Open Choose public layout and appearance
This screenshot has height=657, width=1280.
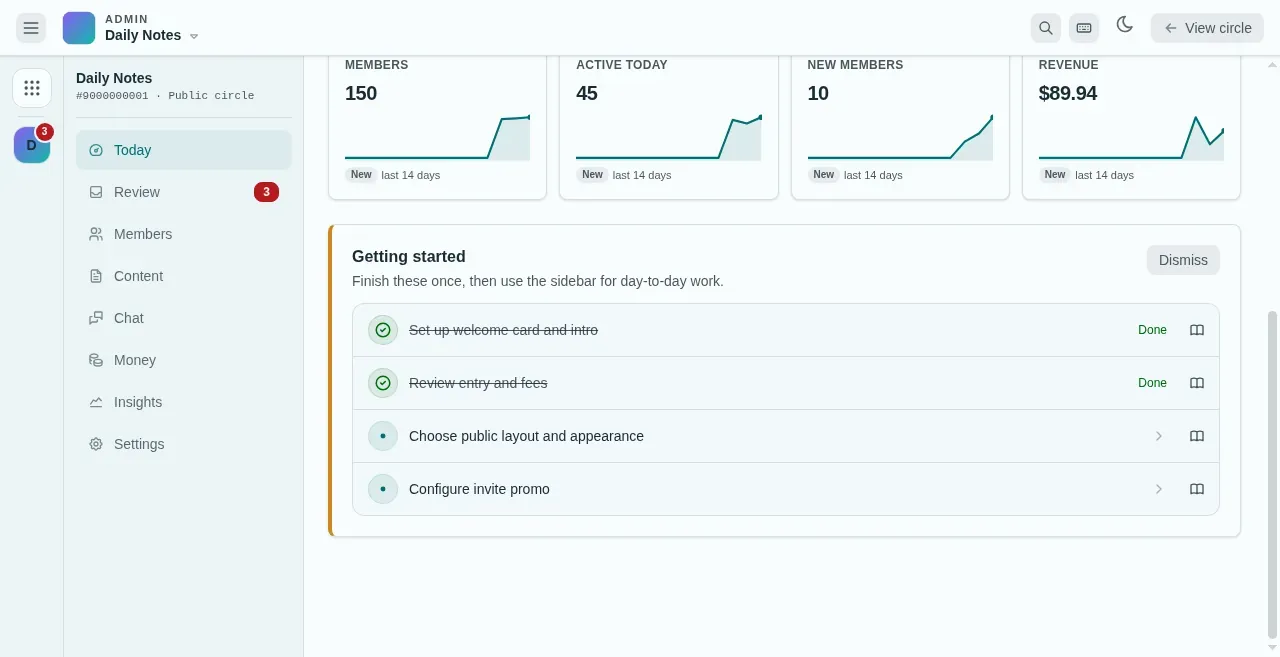tap(526, 436)
